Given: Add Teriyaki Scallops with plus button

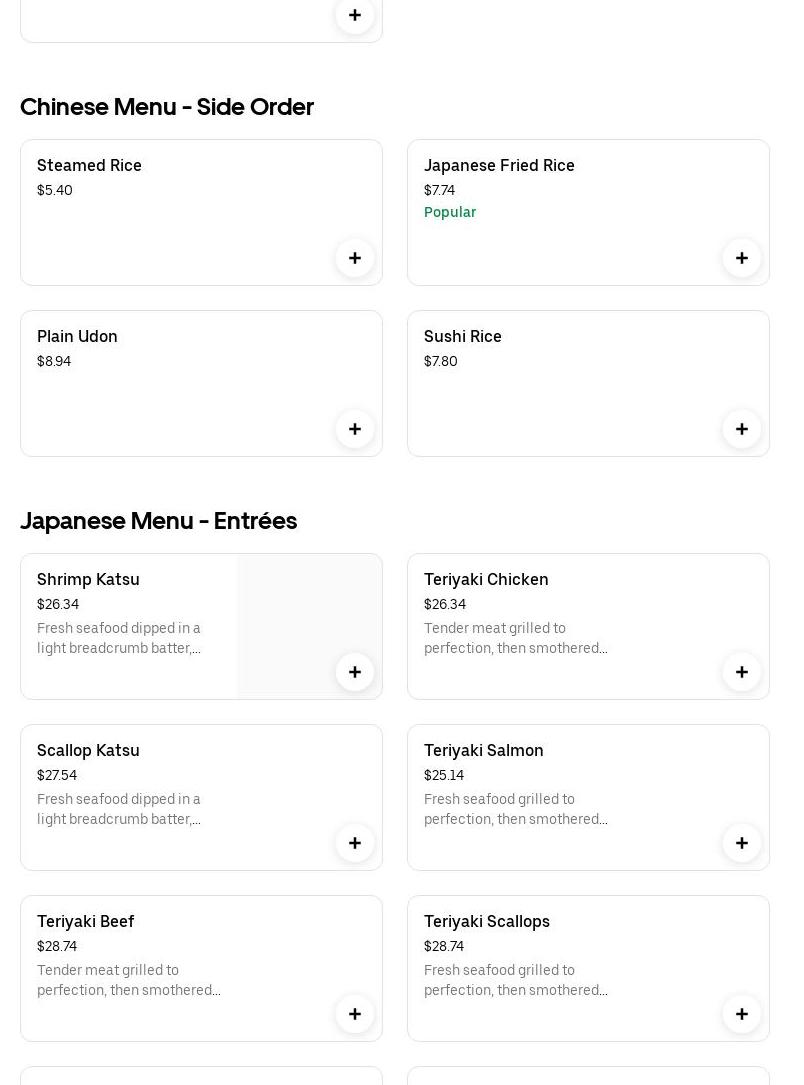Looking at the screenshot, I should [742, 1014].
